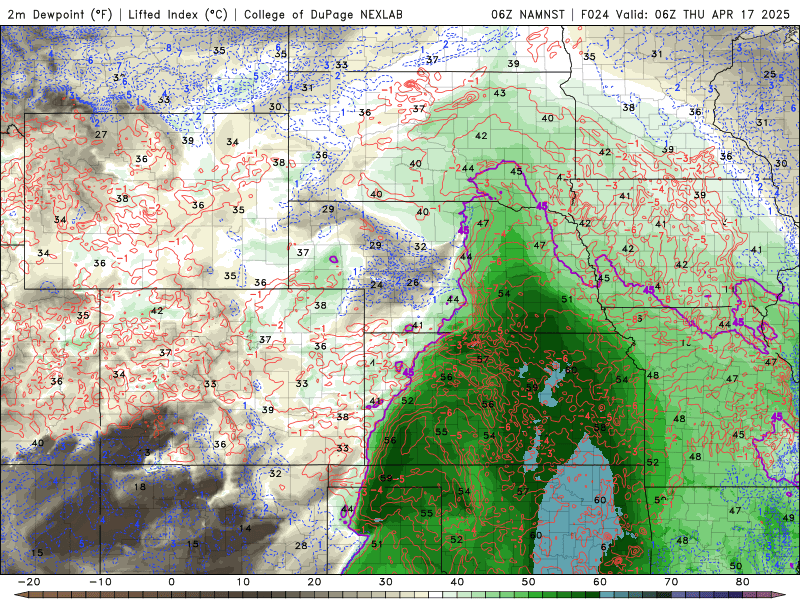This screenshot has width=800, height=600.
Task: Click the '20' color scale label
Action: click(314, 582)
